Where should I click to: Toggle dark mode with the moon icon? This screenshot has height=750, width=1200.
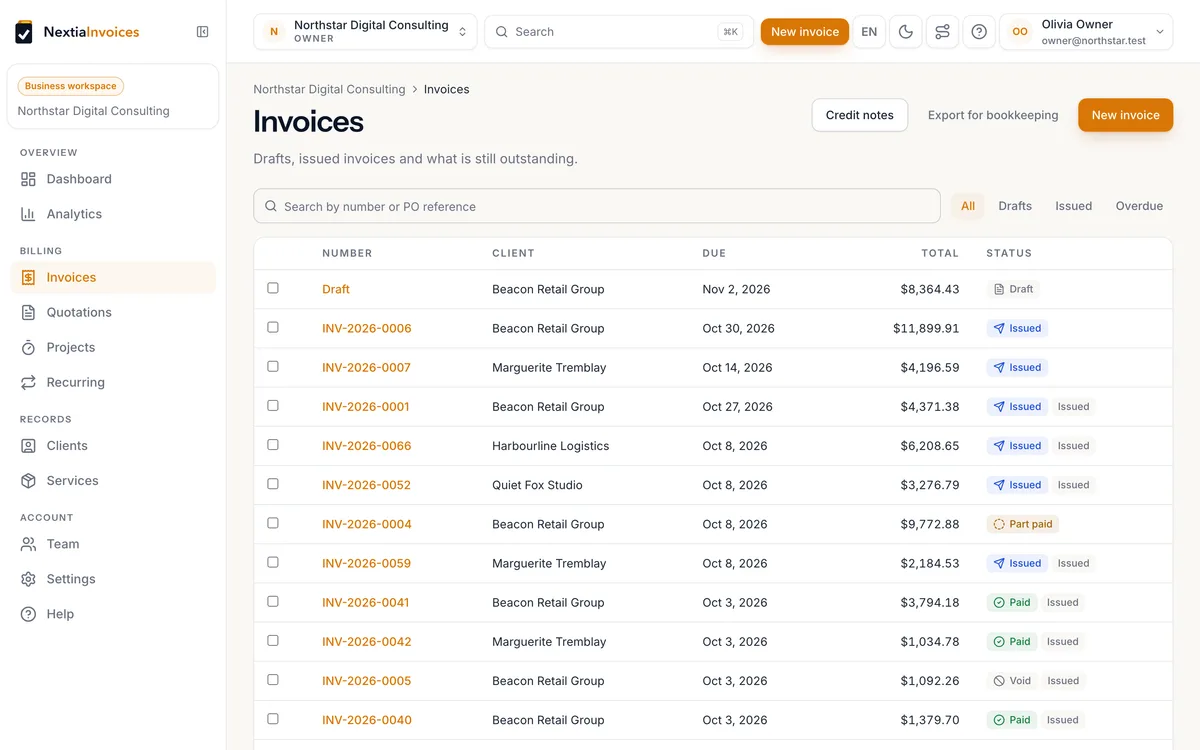(906, 32)
